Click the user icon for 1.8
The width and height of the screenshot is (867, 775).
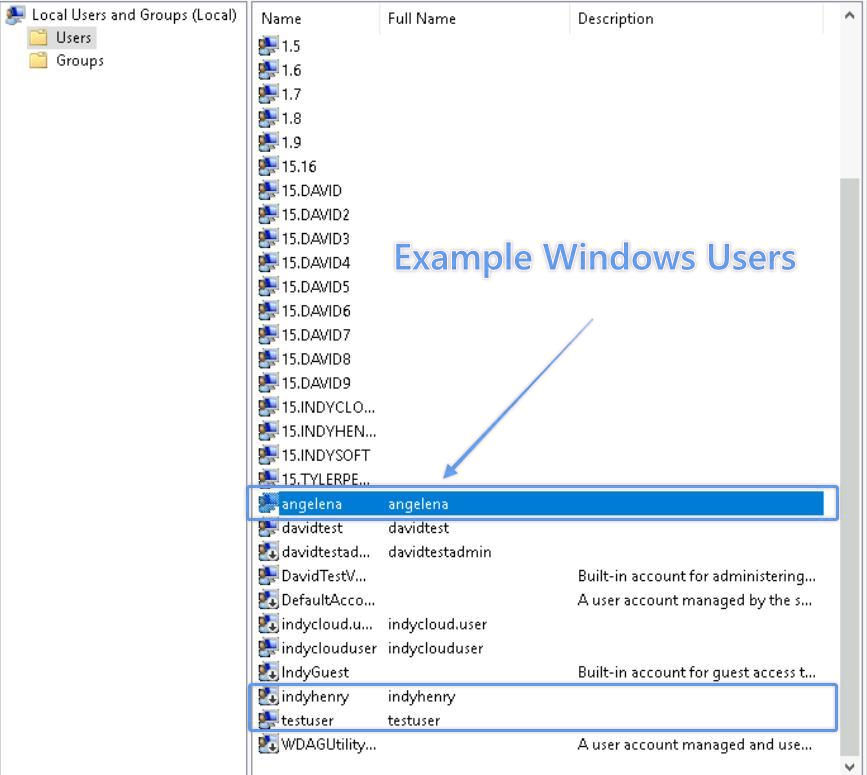pos(268,118)
